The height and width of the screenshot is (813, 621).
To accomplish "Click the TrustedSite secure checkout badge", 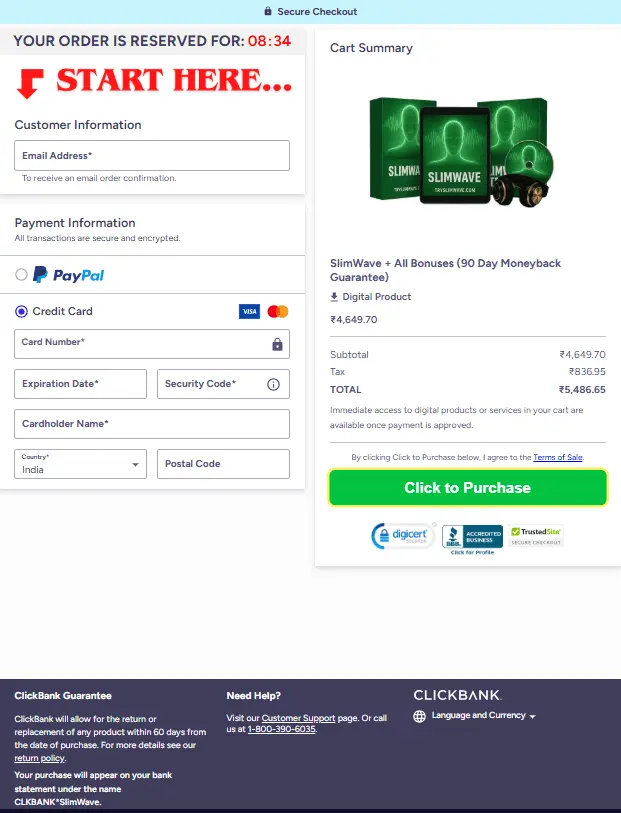I will pyautogui.click(x=536, y=536).
